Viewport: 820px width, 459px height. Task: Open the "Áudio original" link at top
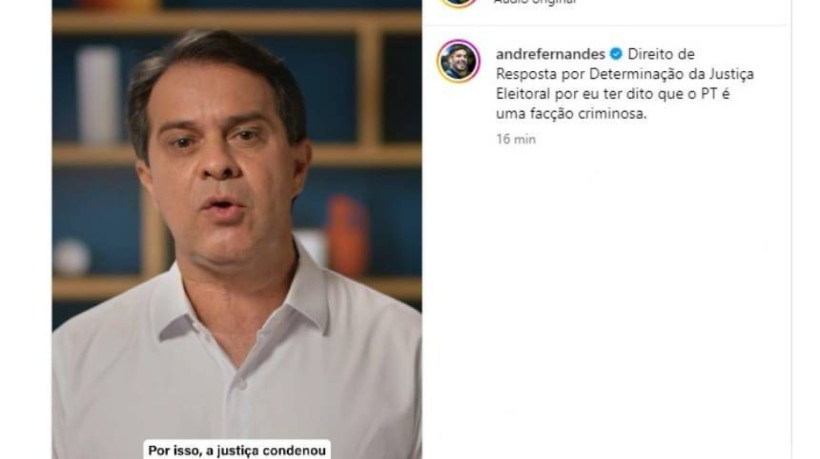[534, 3]
